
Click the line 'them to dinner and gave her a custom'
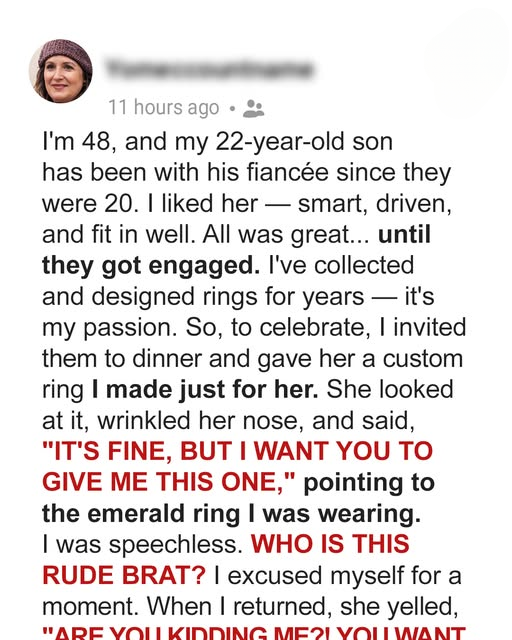[252, 358]
